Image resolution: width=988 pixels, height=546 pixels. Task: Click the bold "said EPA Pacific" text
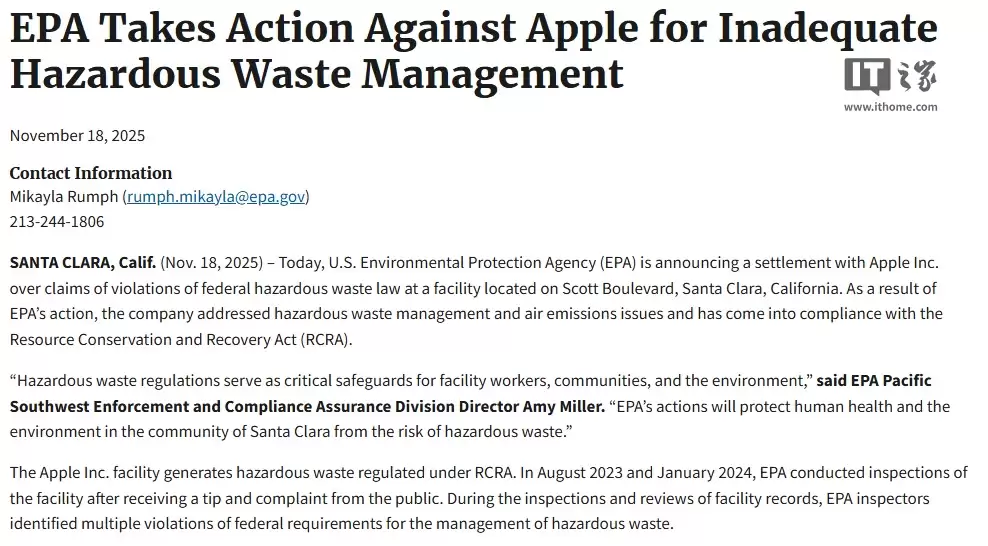874,381
